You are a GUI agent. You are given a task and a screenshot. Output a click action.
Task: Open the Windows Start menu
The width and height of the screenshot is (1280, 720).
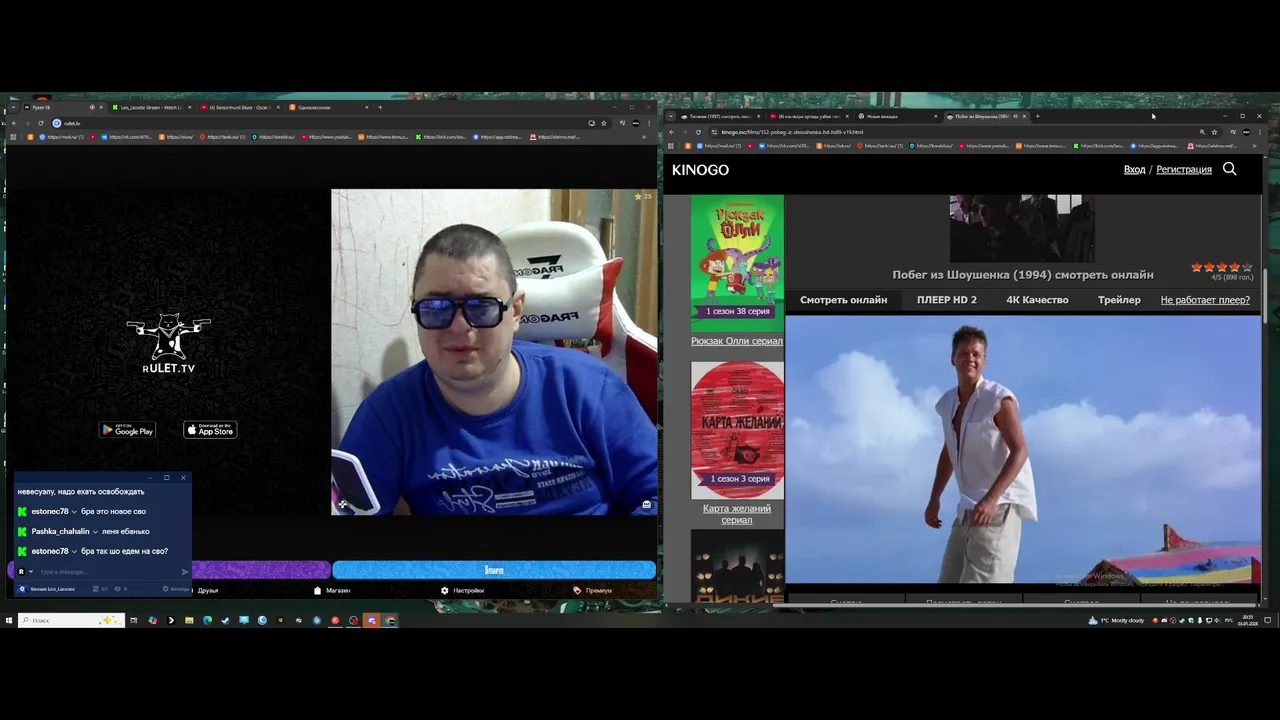tap(9, 620)
